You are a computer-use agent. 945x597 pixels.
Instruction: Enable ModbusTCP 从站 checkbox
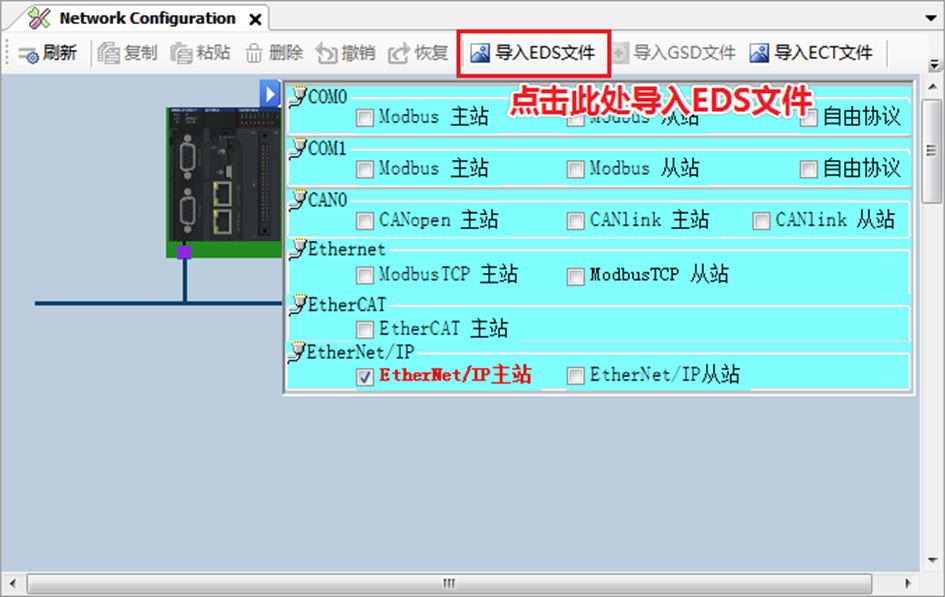[x=576, y=277]
